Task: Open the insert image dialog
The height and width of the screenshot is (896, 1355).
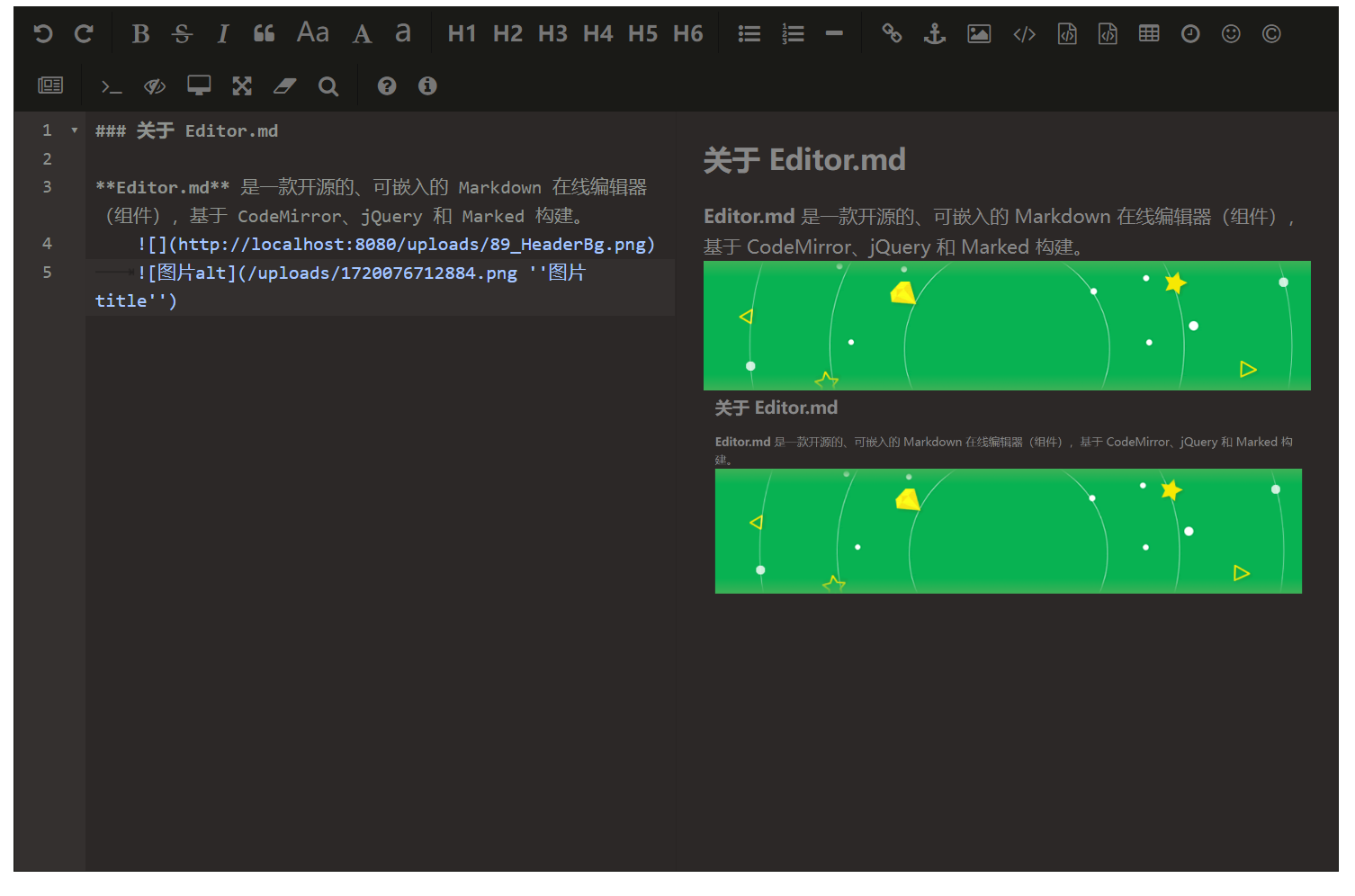Action: pyautogui.click(x=979, y=34)
